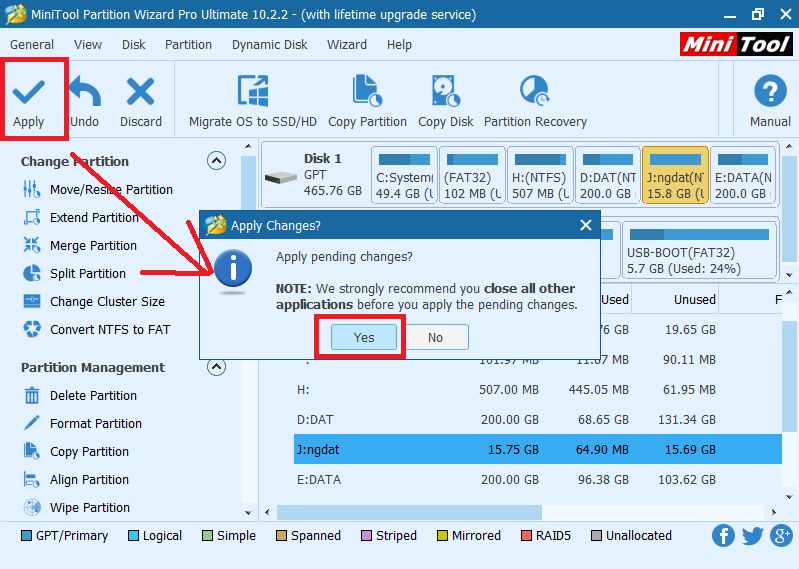Choose Merge Partition action
The height and width of the screenshot is (569, 799).
[80, 246]
